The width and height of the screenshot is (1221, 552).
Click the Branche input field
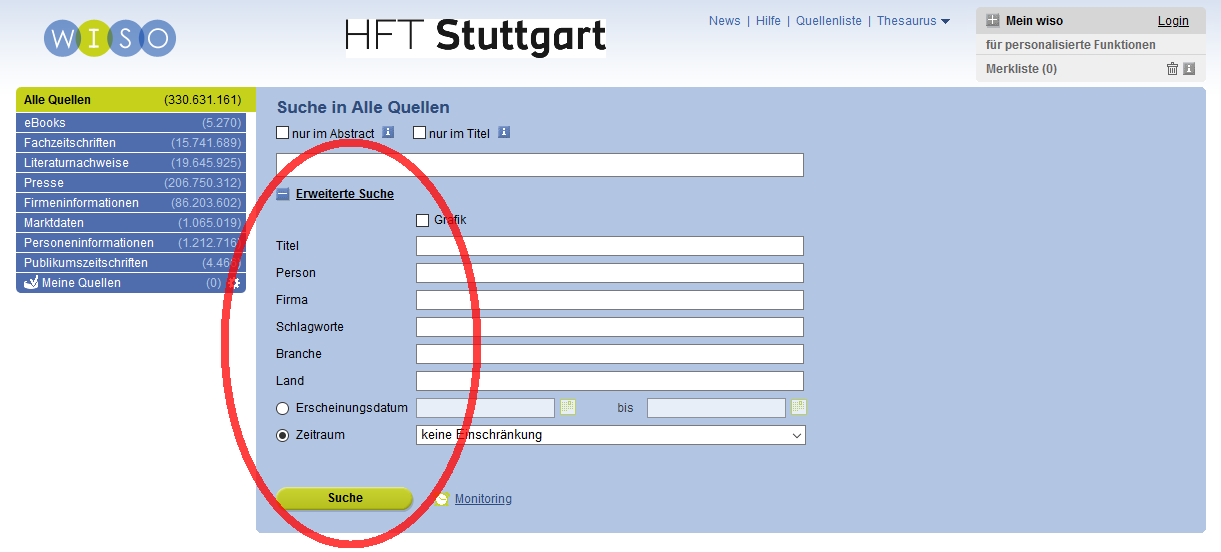[x=610, y=354]
